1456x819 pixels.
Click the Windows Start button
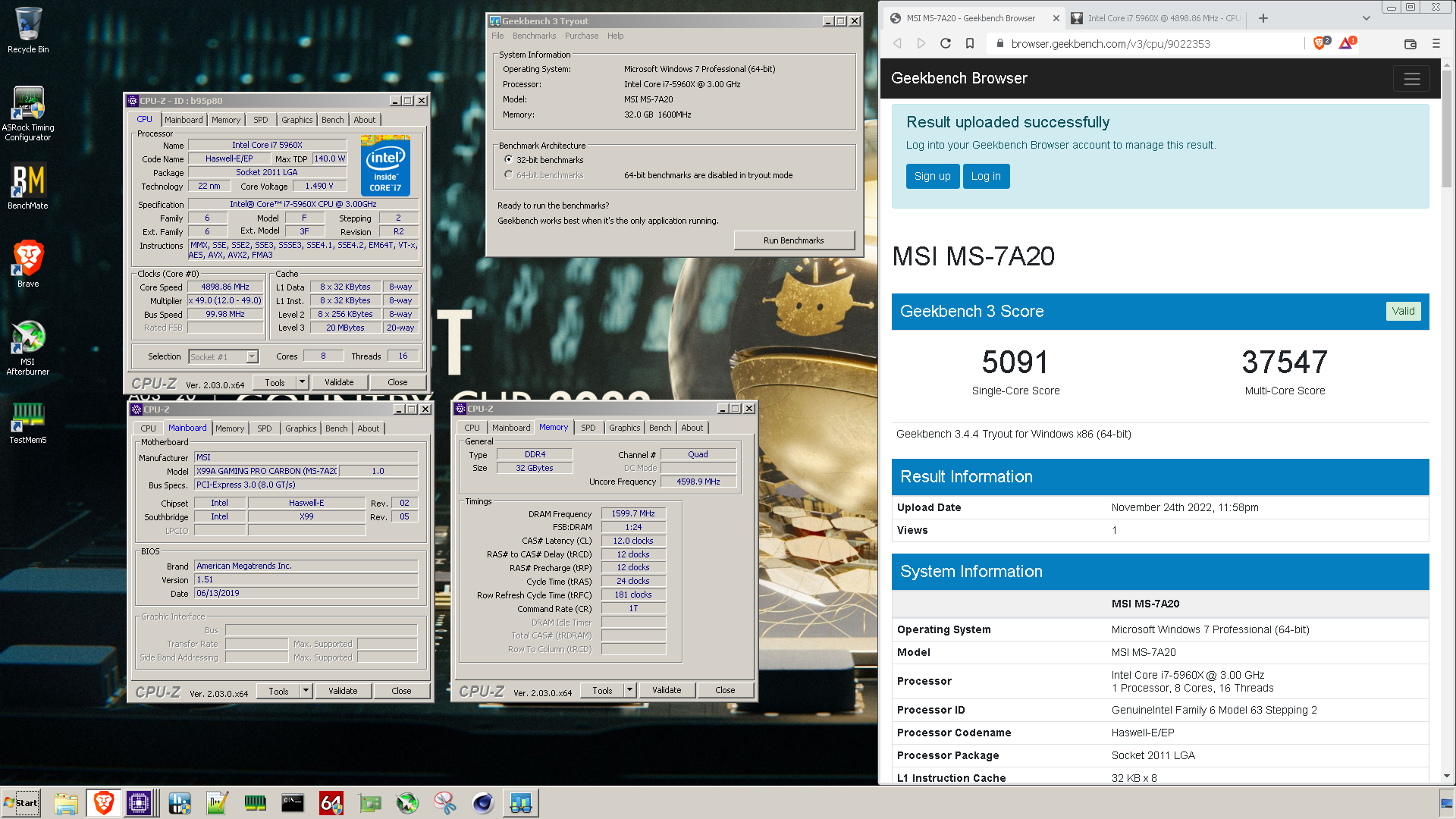tap(21, 803)
